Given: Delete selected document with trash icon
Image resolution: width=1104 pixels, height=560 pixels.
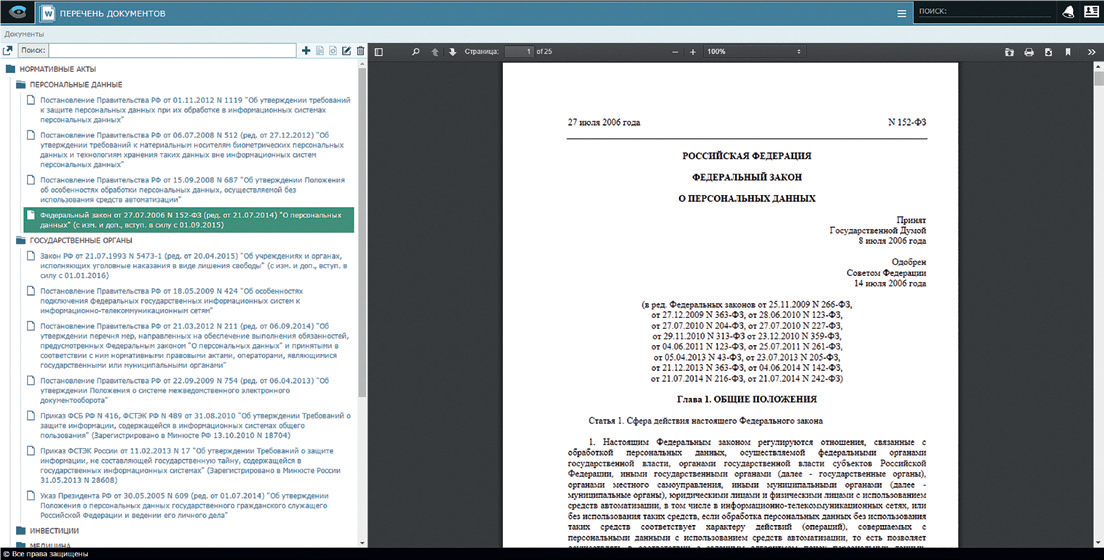Looking at the screenshot, I should 360,51.
